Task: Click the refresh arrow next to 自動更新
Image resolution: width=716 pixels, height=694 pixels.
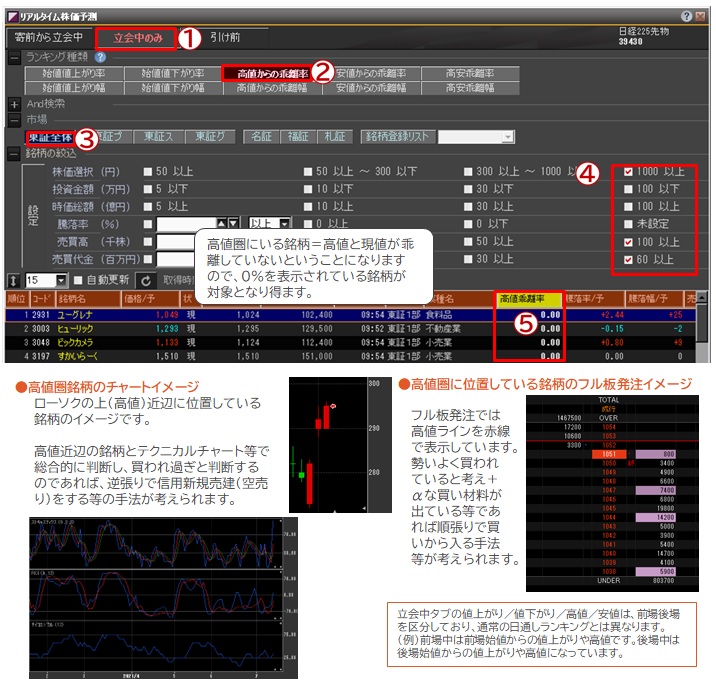Action: click(146, 281)
